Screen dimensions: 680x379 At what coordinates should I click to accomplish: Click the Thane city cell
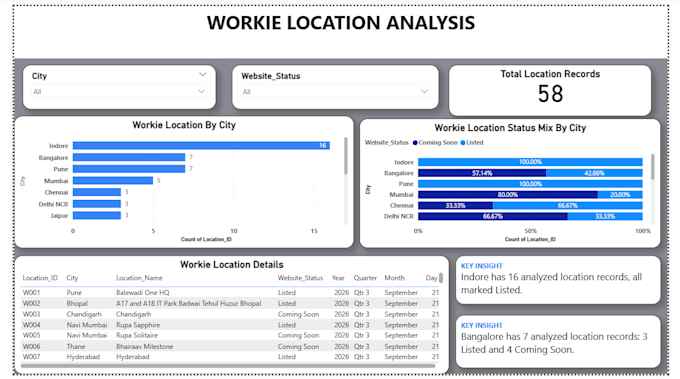coord(76,346)
